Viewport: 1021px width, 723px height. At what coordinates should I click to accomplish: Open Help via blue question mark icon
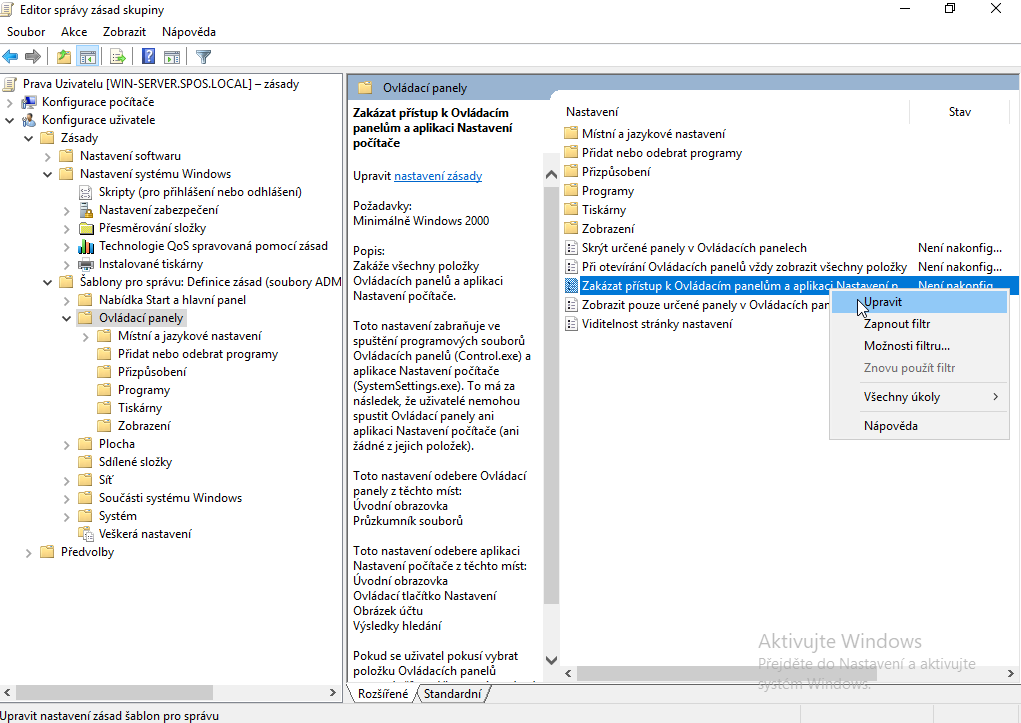tap(148, 57)
